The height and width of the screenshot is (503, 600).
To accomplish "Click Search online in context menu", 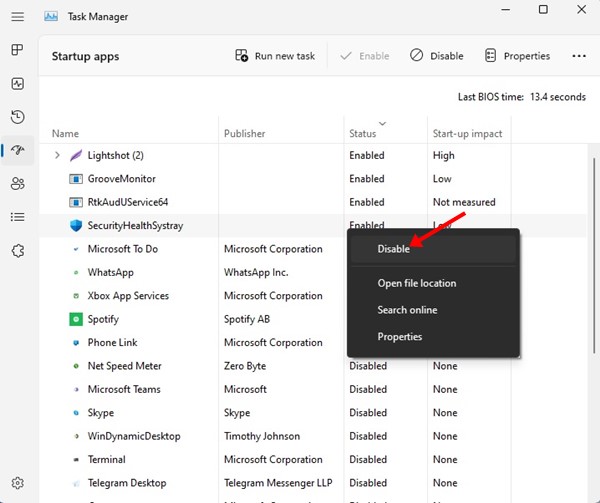I will (x=407, y=310).
